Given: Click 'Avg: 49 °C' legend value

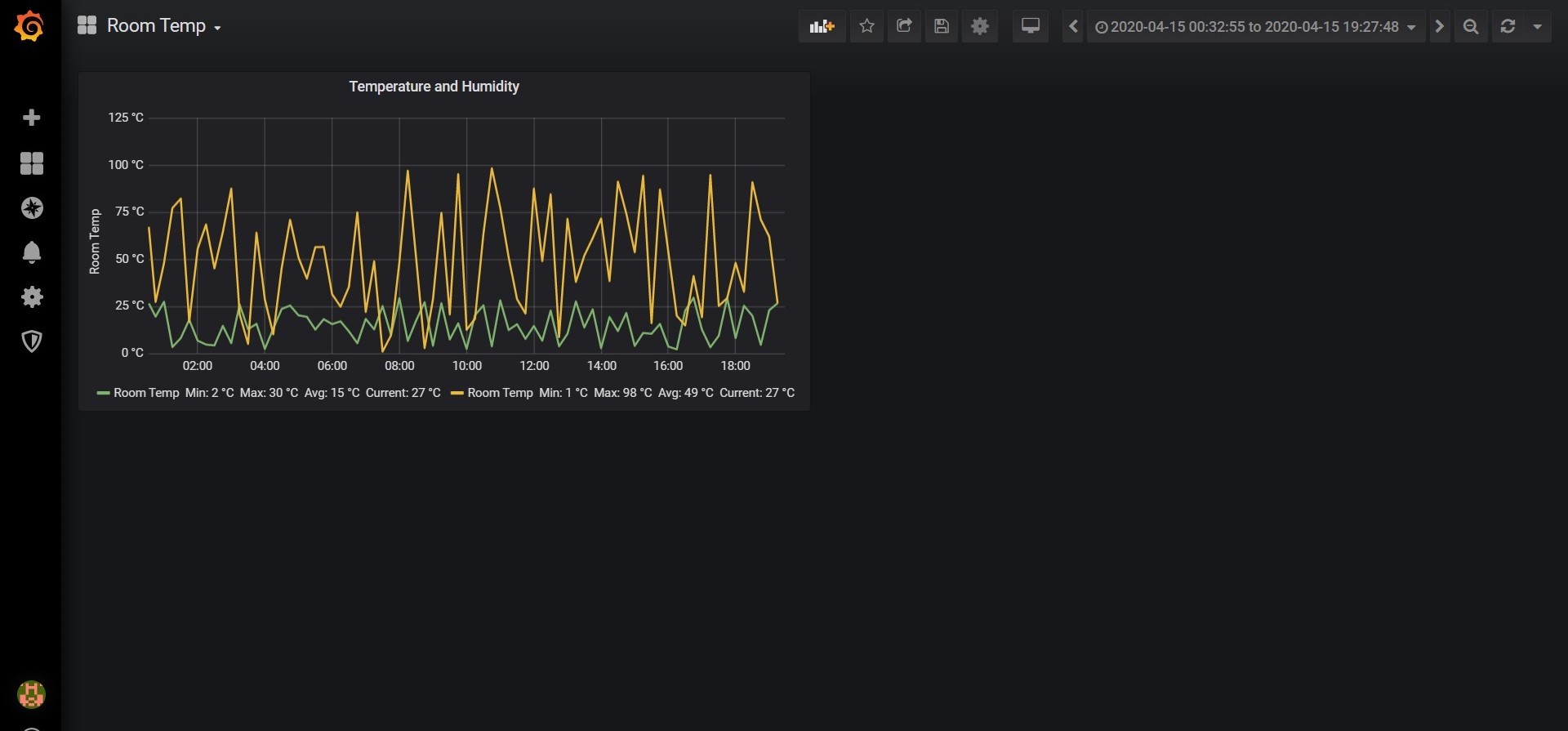Looking at the screenshot, I should point(686,393).
